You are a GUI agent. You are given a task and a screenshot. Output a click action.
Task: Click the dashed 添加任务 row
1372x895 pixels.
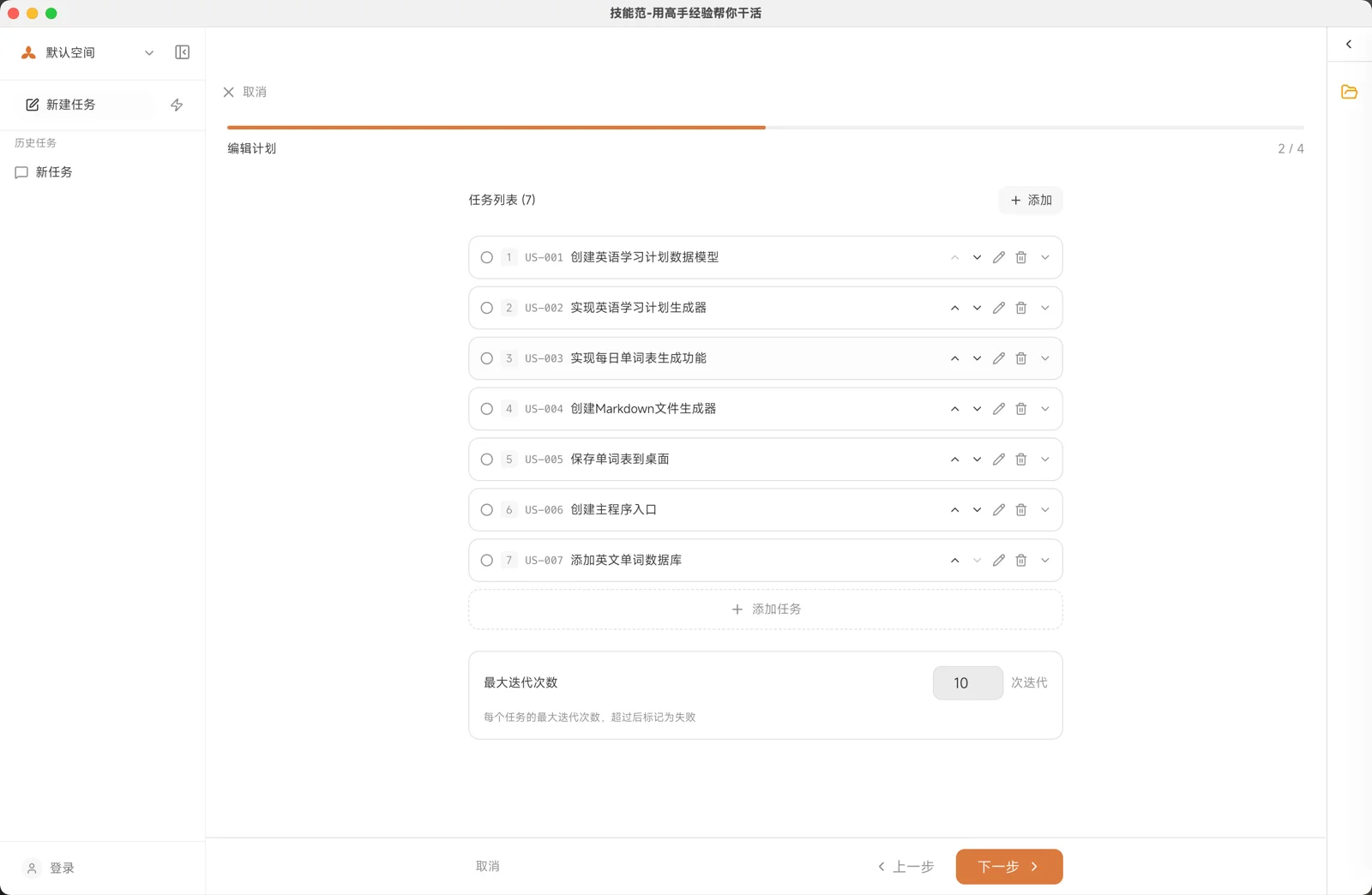(765, 610)
